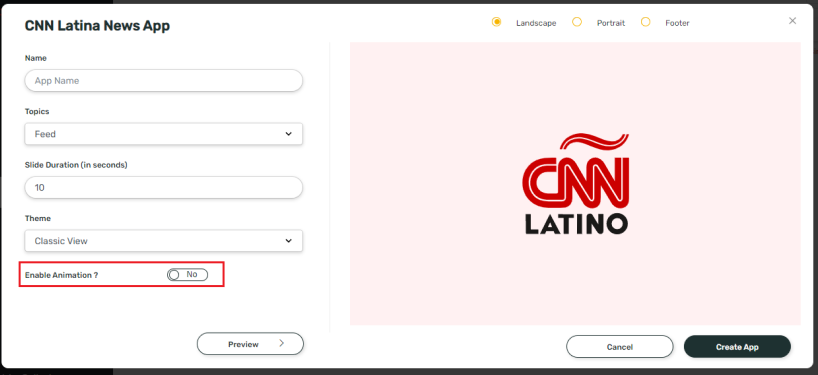Click the Slide Duration field with 10
Screen dimensions: 818x375
163,187
